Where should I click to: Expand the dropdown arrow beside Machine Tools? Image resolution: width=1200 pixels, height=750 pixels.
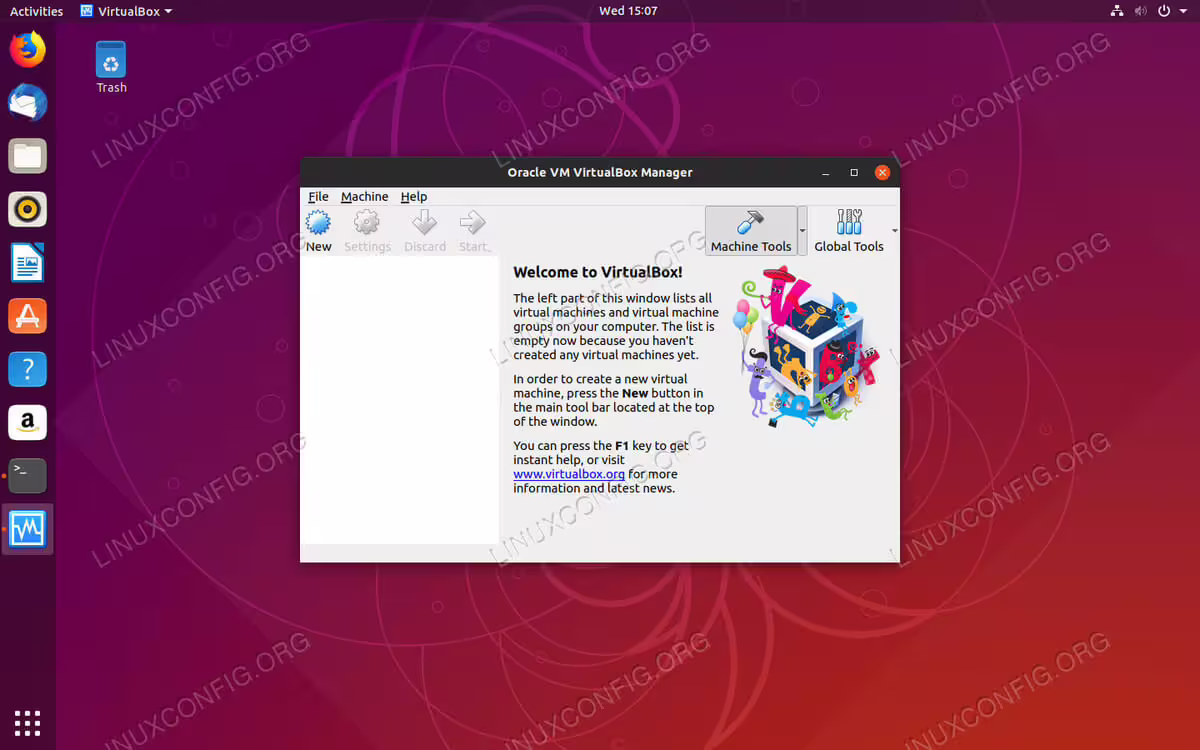[802, 231]
